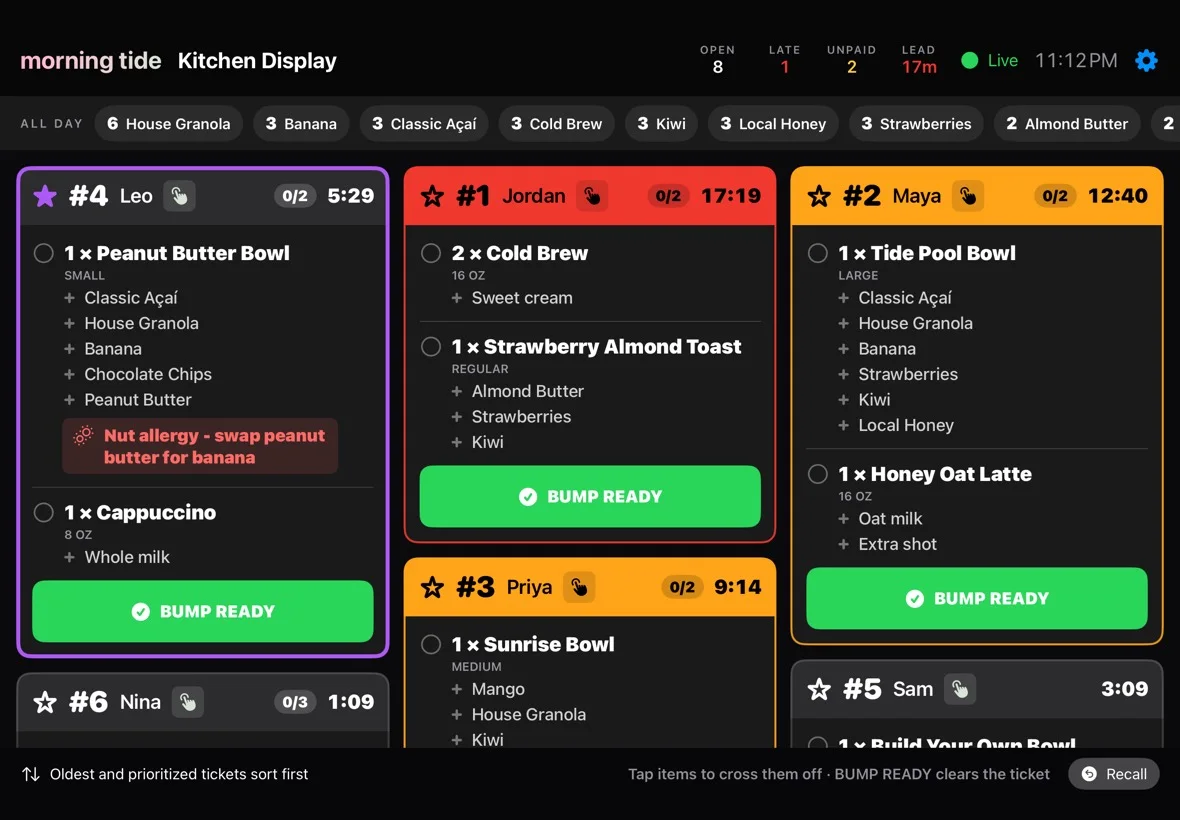Screen dimensions: 1180x820
Task: Click the Extra shot modifier
Action: click(898, 544)
